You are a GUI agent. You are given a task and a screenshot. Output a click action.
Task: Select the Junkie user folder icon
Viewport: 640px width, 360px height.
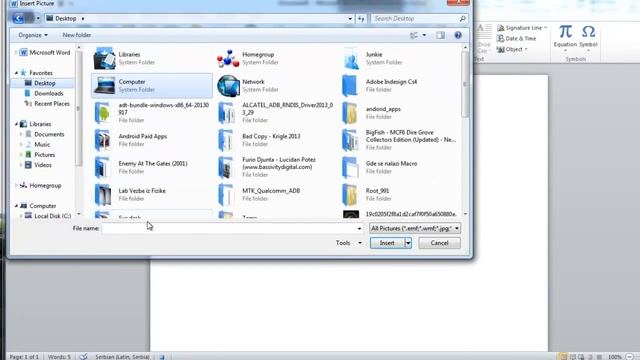(351, 58)
